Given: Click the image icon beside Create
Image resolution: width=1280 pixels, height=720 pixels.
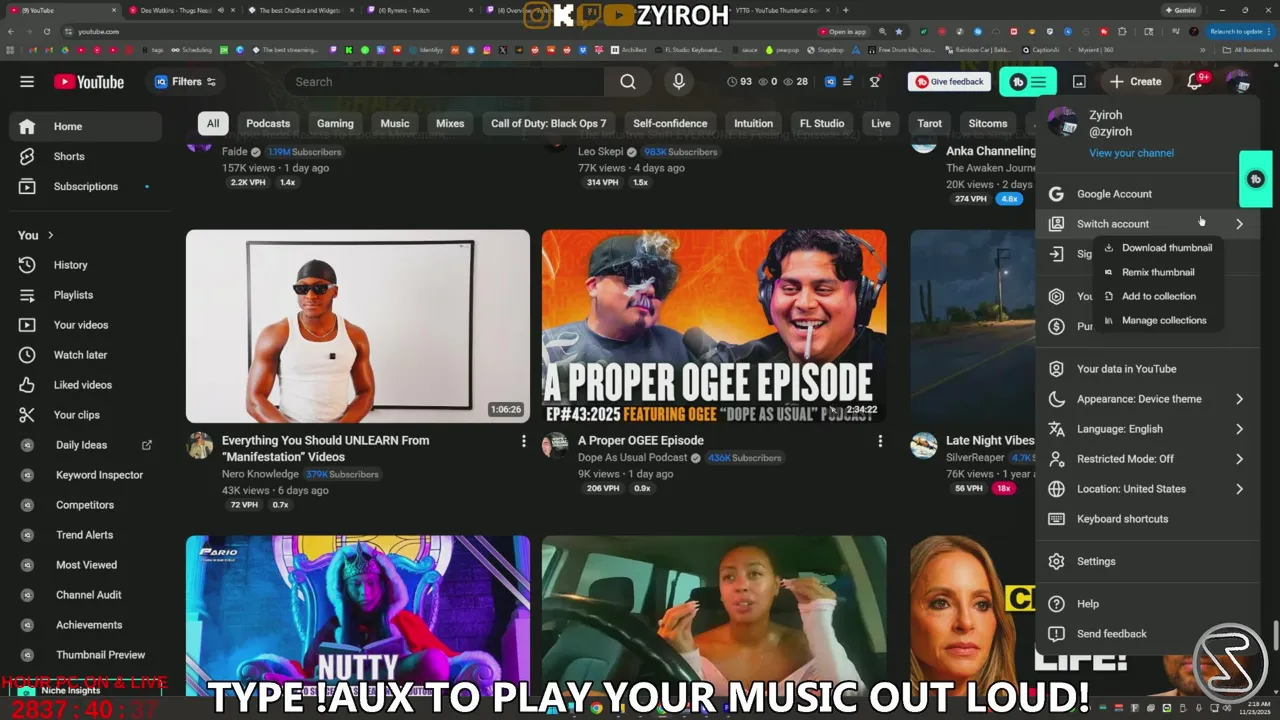Looking at the screenshot, I should click(x=1079, y=82).
